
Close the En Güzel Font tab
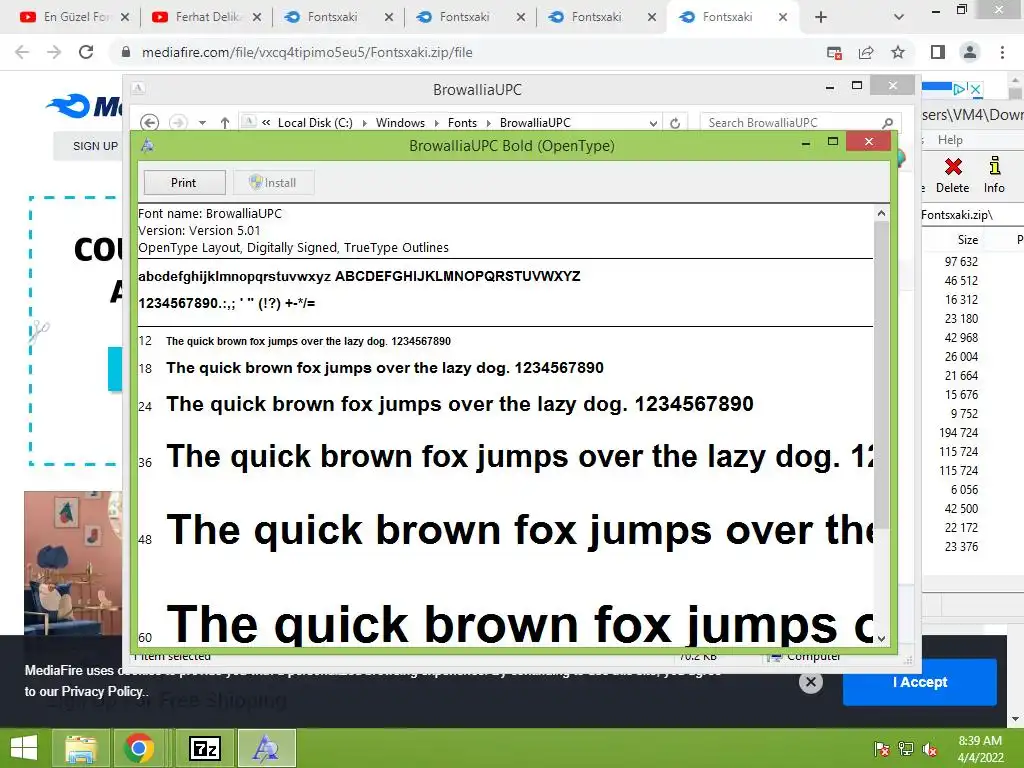coord(125,17)
